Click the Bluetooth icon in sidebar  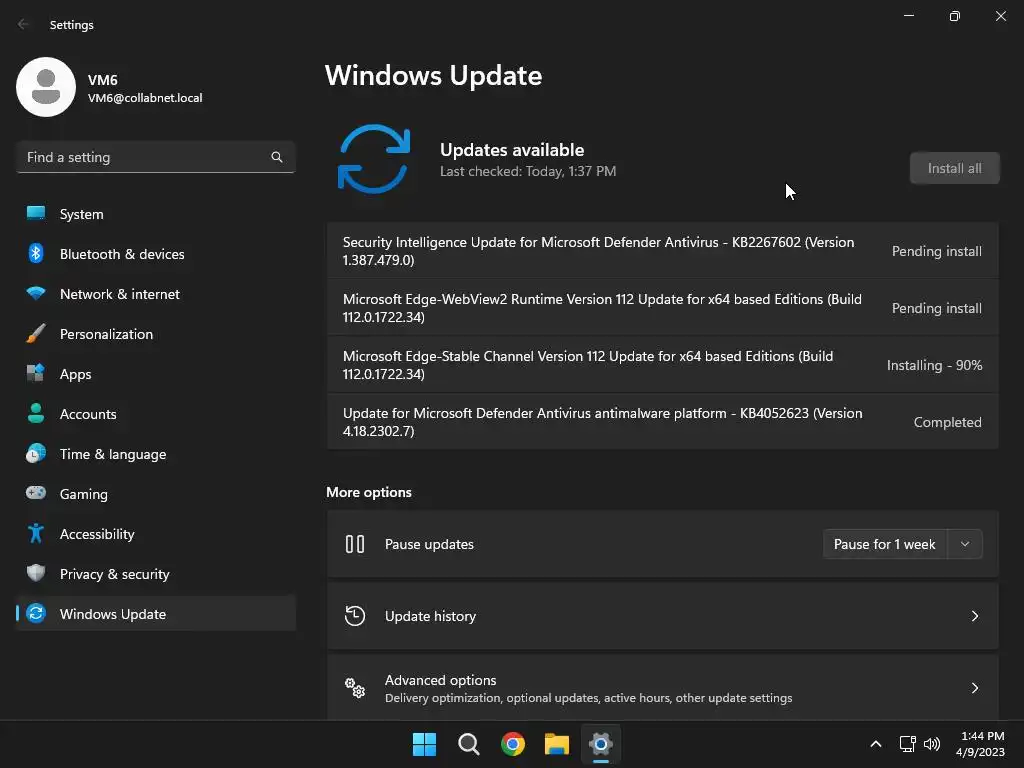(36, 253)
